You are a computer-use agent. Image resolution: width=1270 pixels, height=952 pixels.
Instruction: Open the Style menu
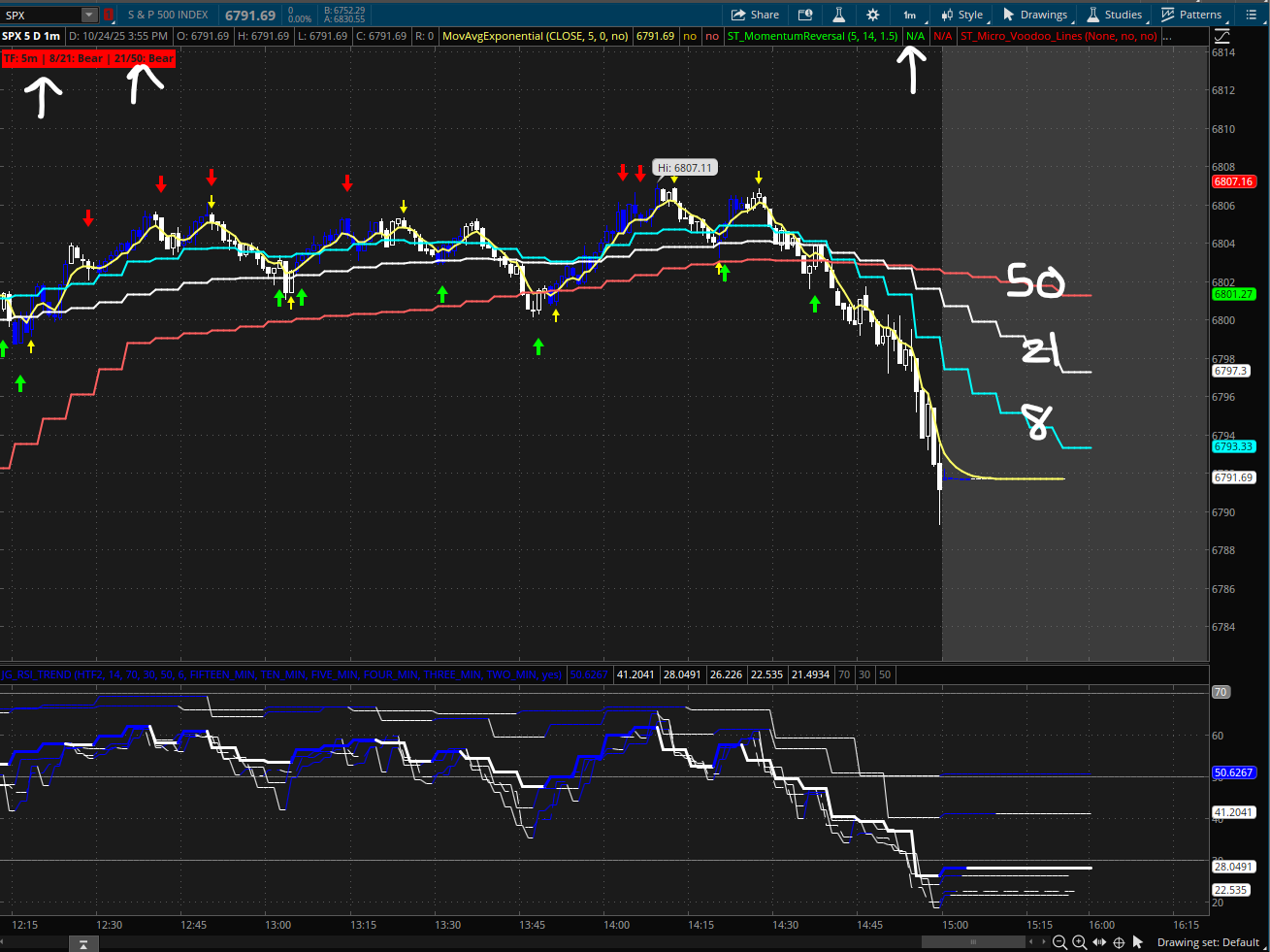(x=961, y=15)
